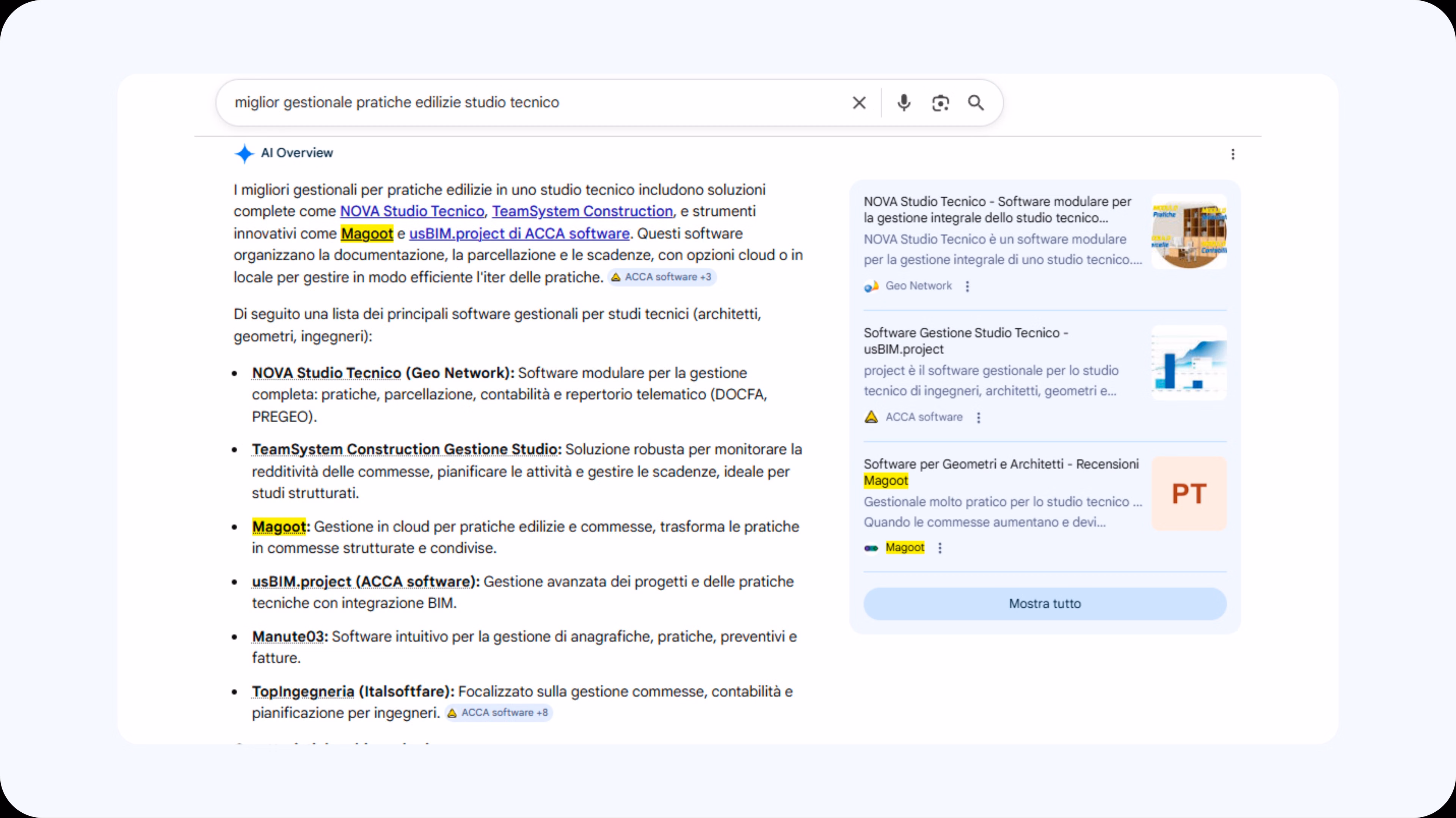Click the Geo Network favicon

pos(871,287)
